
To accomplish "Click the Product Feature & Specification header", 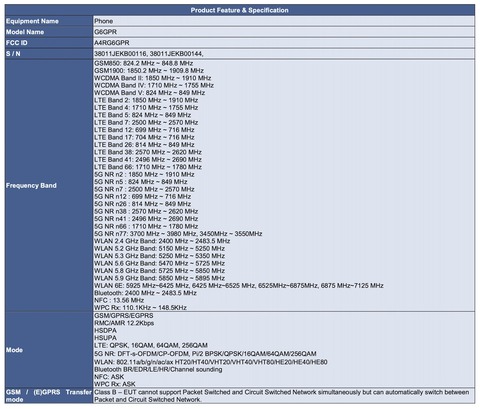I will pyautogui.click(x=240, y=10).
